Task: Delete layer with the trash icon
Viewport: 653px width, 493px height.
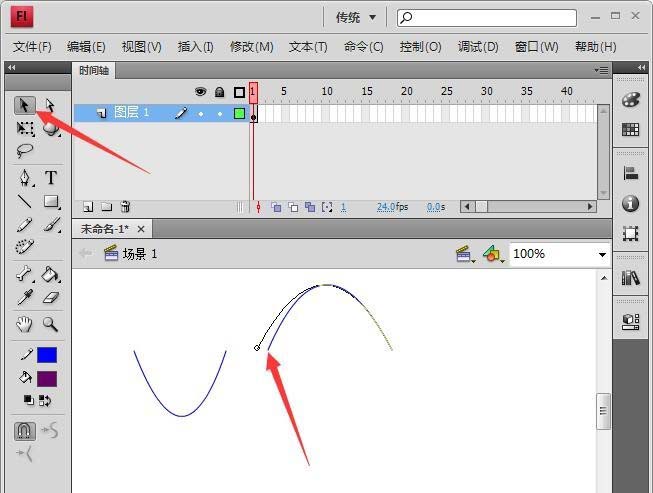Action: 125,207
